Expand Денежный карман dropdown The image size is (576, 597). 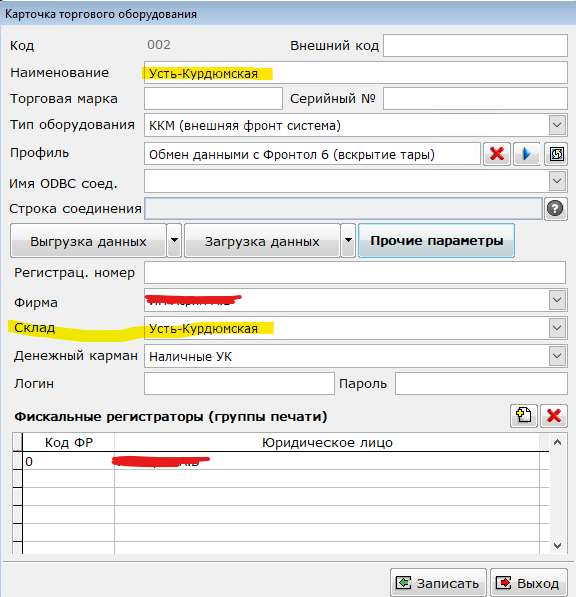(x=557, y=356)
